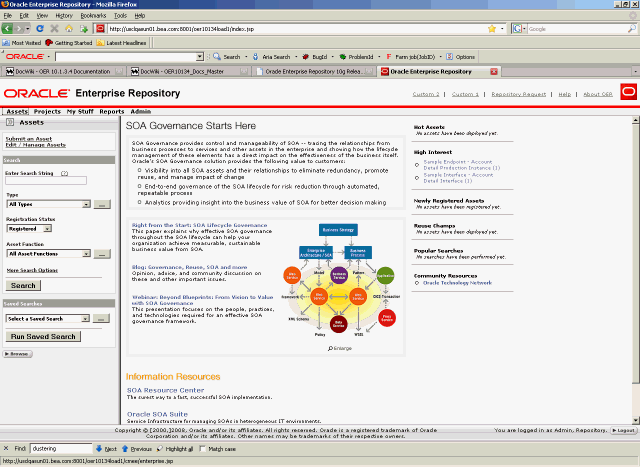Click the ellipsis button beside All Asset Functions

pos(102,254)
